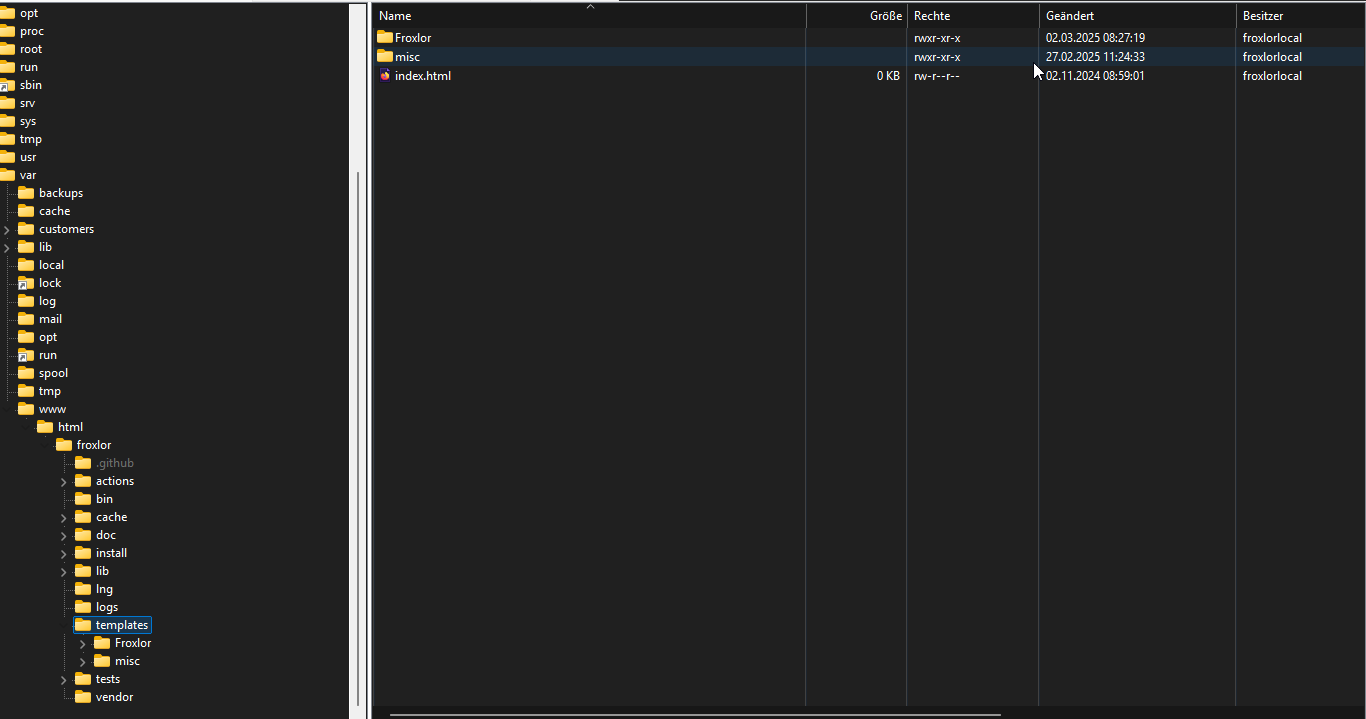The height and width of the screenshot is (719, 1366).
Task: Click the html folder icon
Action: point(45,427)
